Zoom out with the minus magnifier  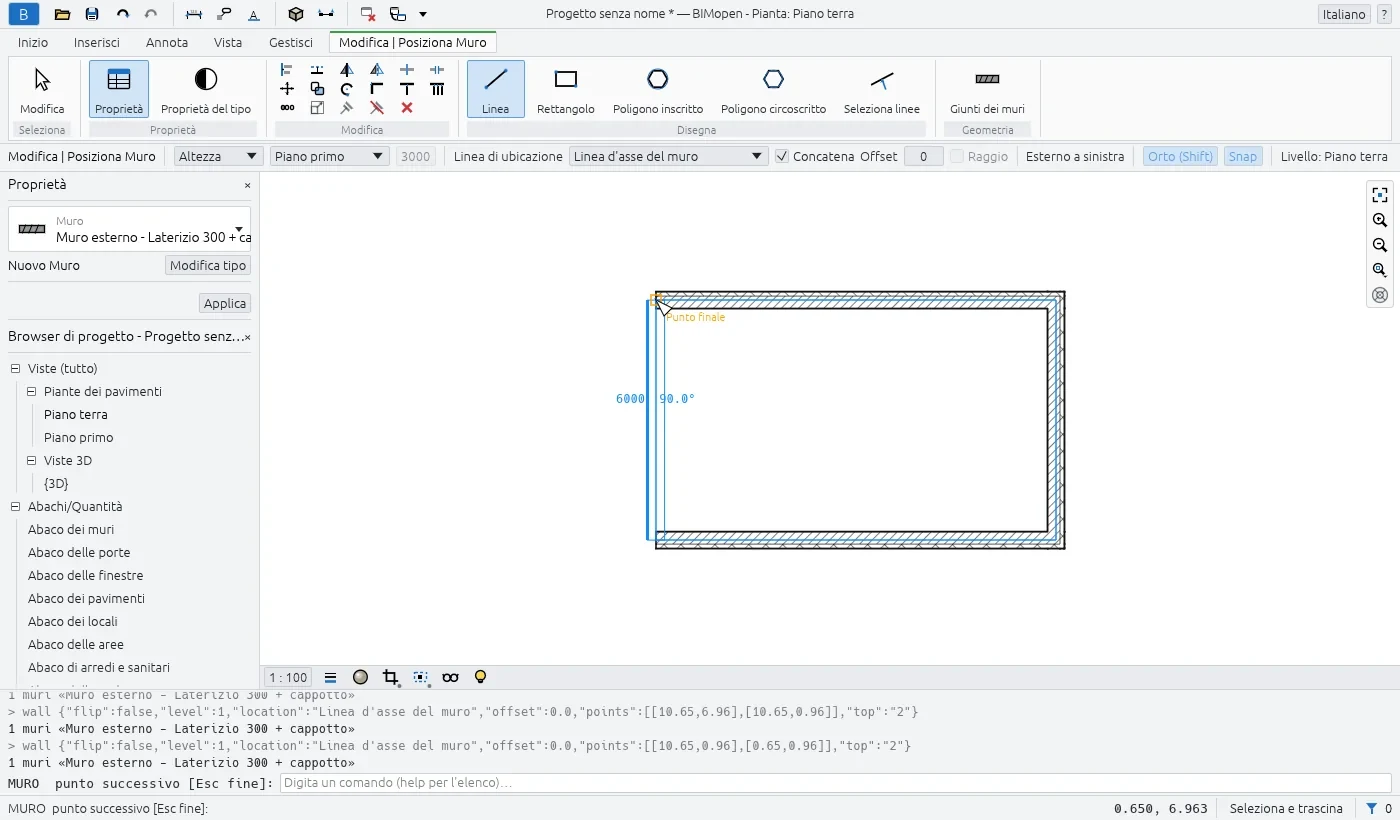click(1380, 245)
